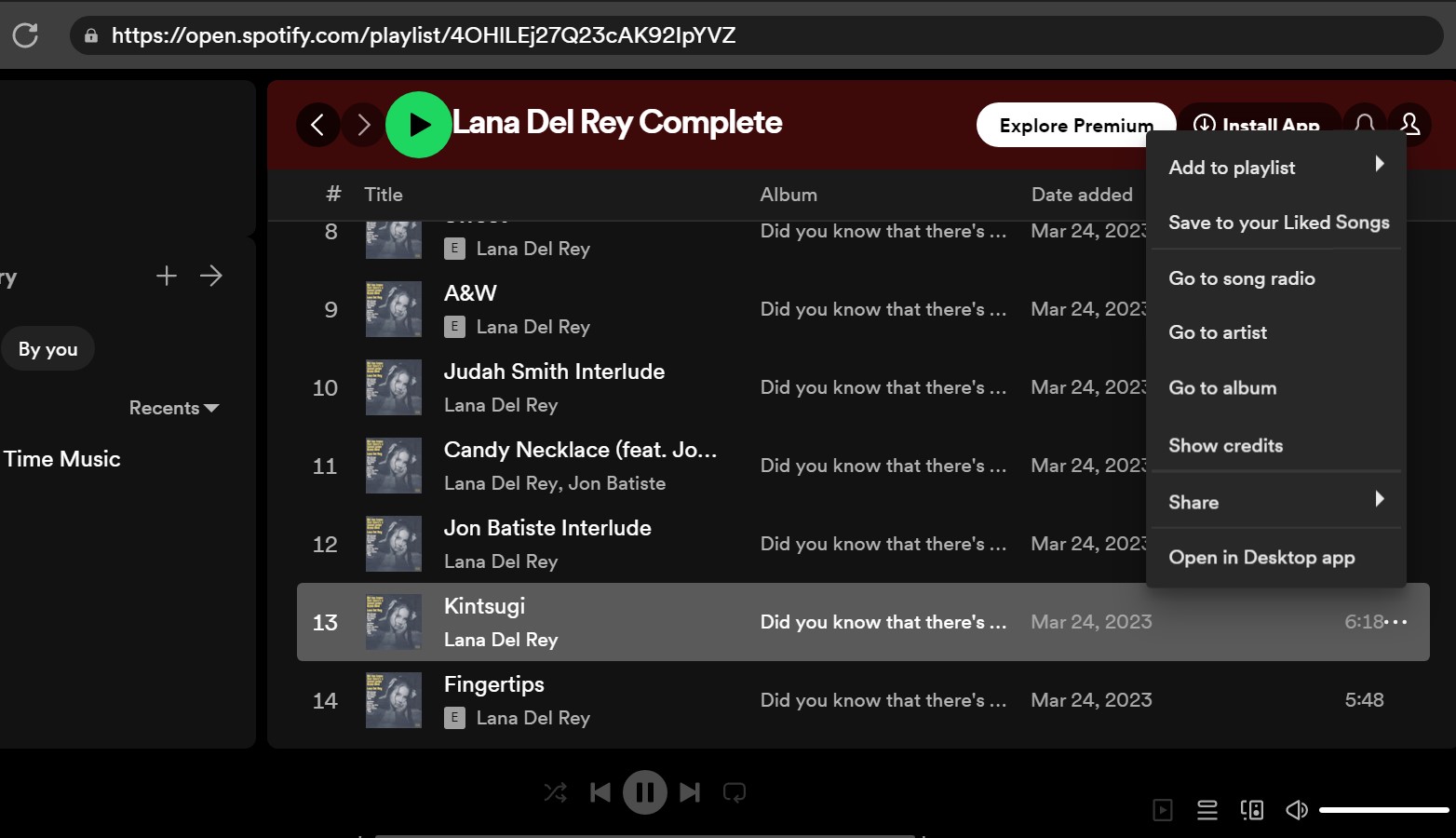Click the lock icon in the address bar
This screenshot has height=838, width=1456.
pos(91,35)
